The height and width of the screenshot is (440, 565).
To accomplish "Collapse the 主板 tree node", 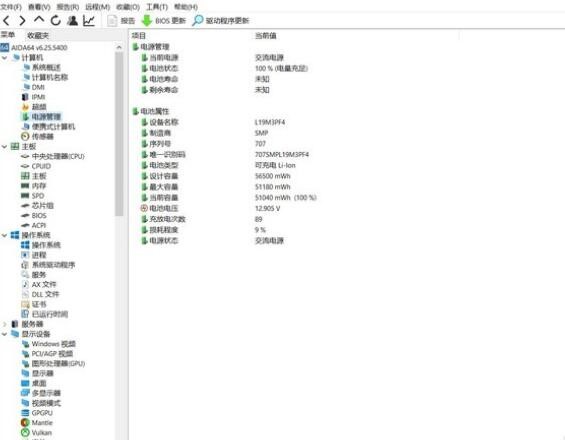I will click(5, 147).
